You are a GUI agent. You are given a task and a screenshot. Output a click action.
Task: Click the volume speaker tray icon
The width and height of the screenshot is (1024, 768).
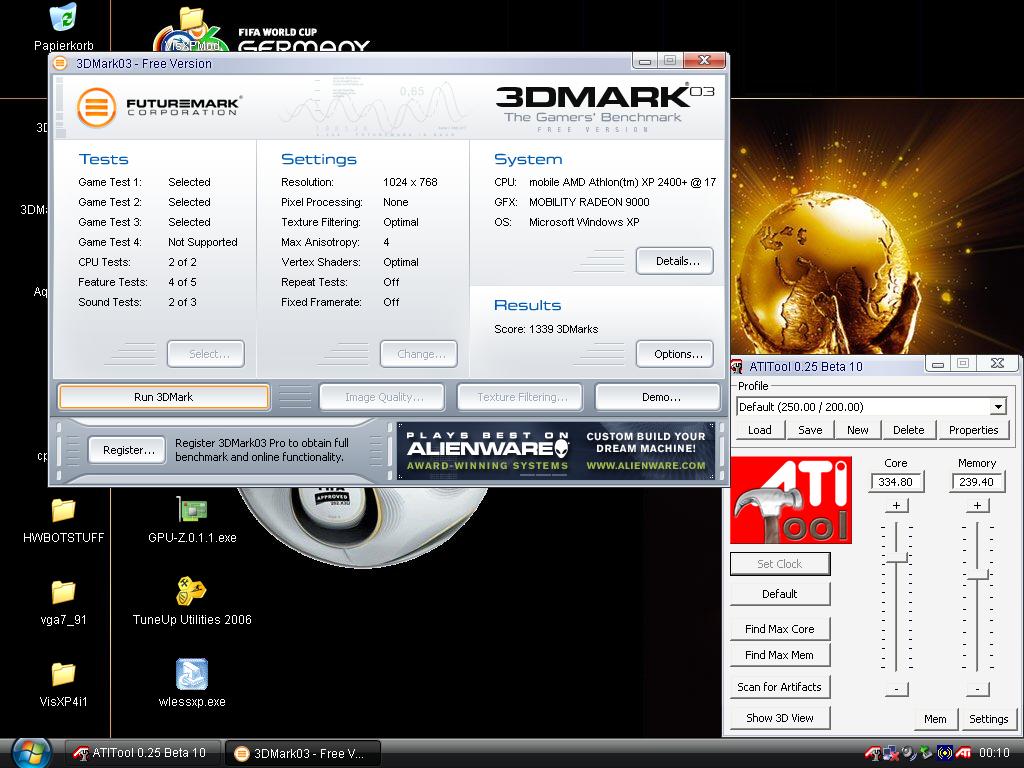pos(909,753)
